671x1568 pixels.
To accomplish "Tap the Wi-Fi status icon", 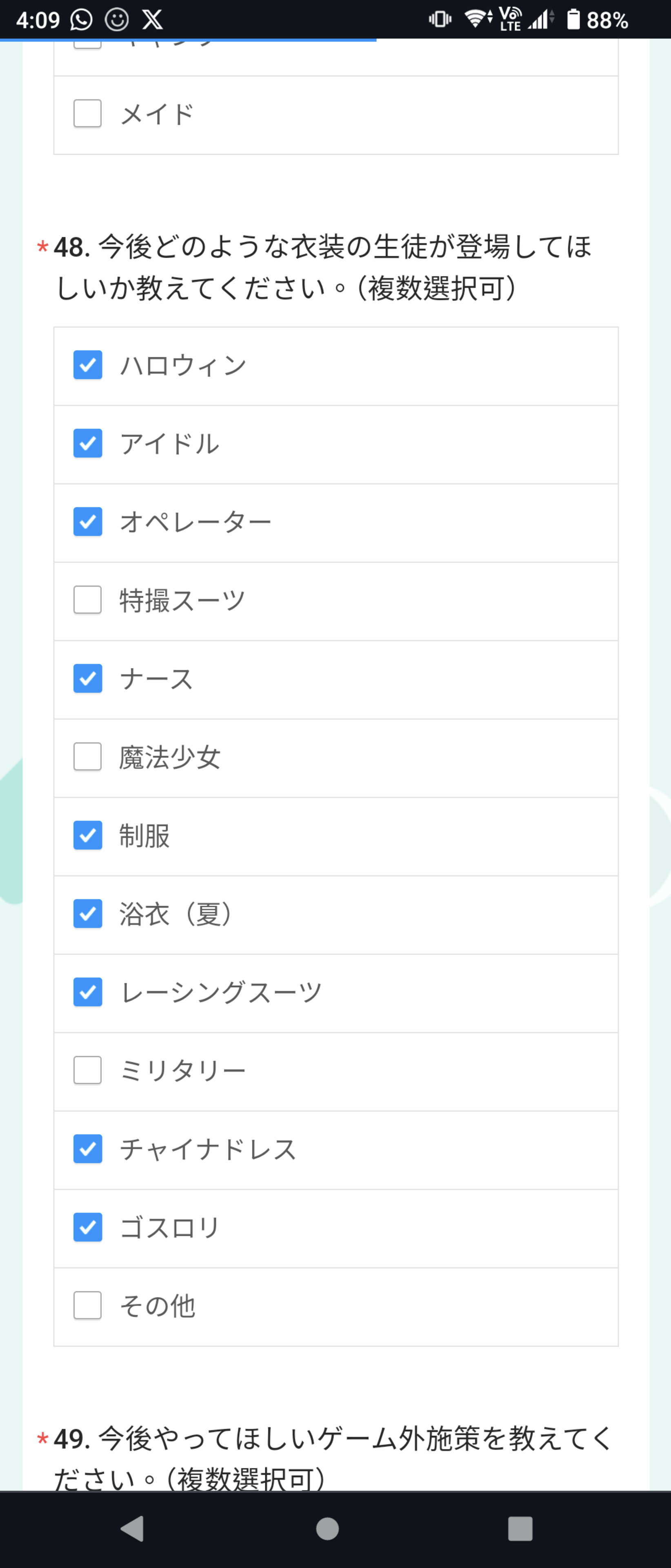I will point(478,19).
